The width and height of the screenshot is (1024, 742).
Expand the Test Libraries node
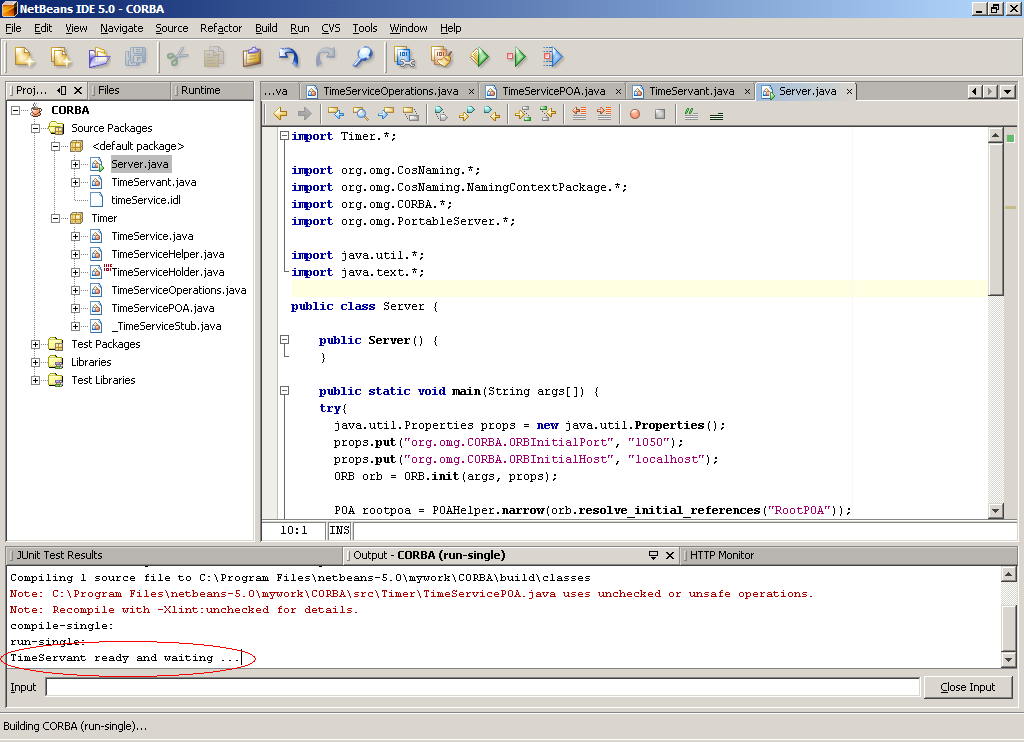click(x=35, y=380)
